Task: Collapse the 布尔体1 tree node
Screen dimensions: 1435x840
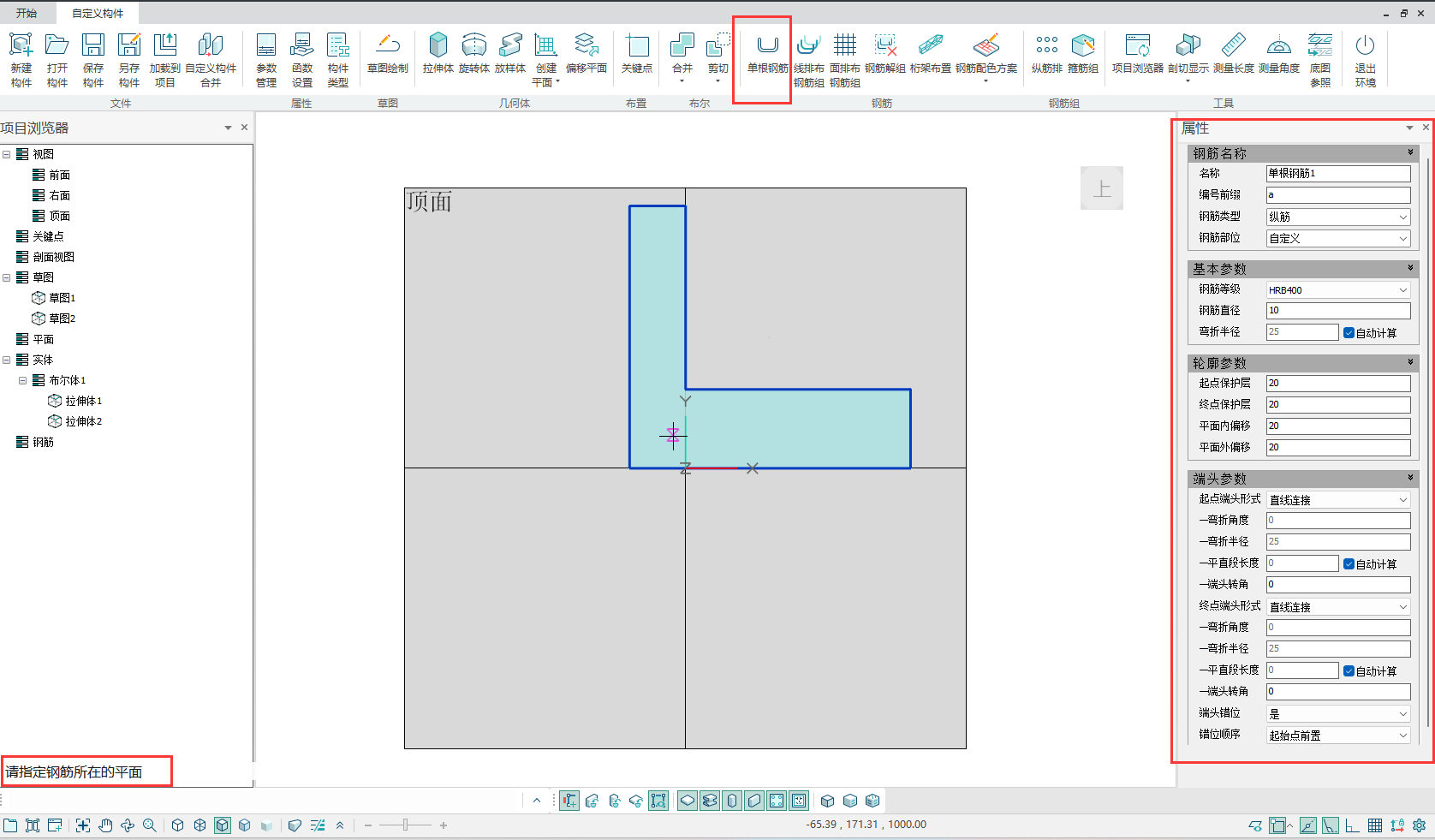Action: [x=22, y=380]
